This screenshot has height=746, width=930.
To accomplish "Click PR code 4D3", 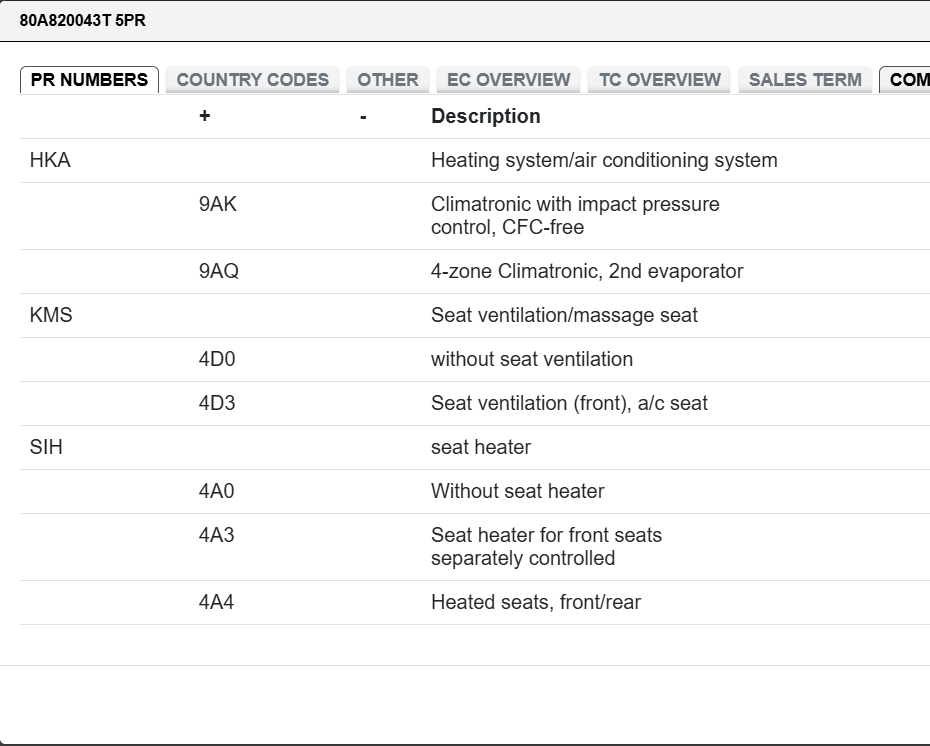I will (x=217, y=403).
